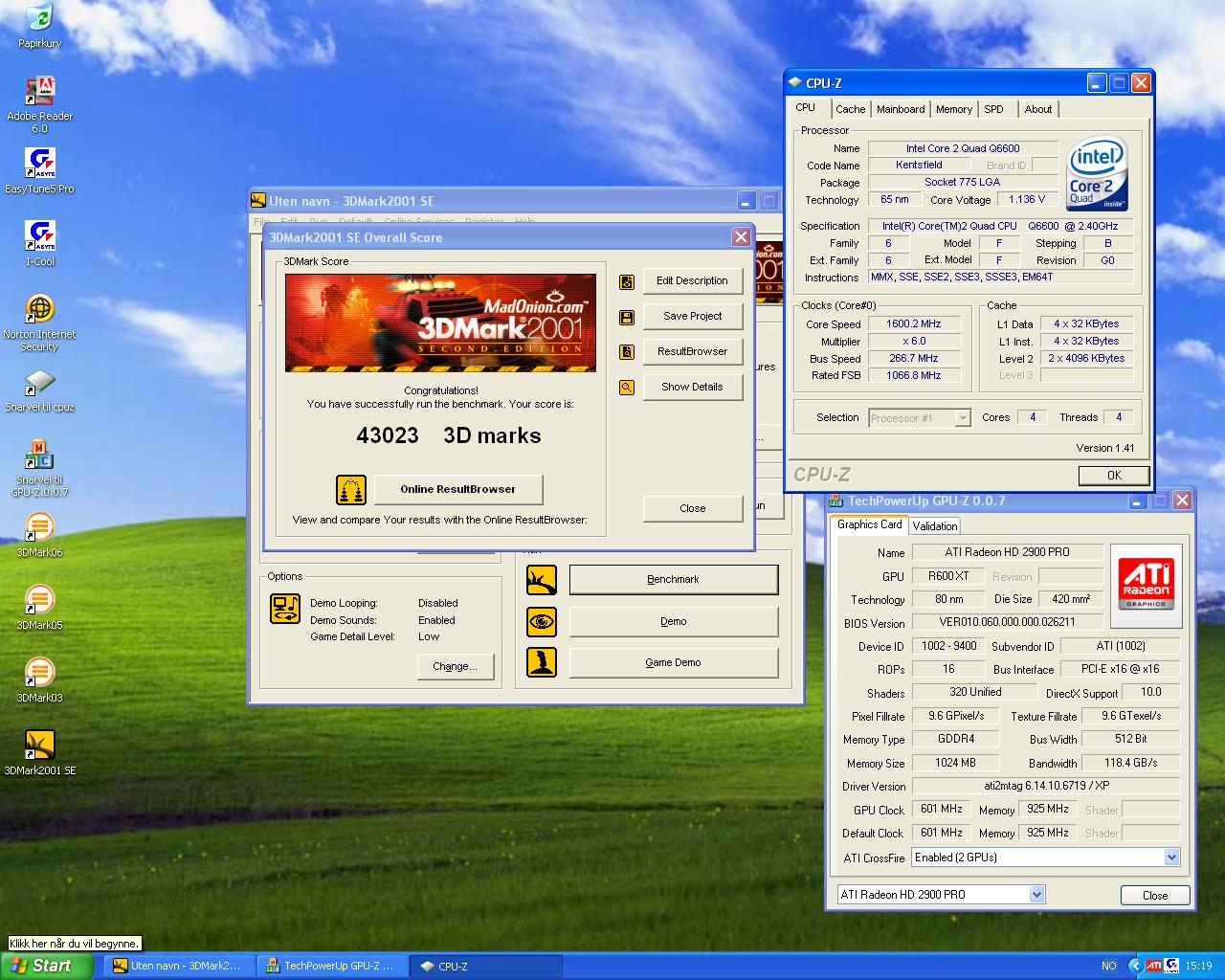The width and height of the screenshot is (1225, 980).
Task: Switch to the Mainboard tab in CPU-Z
Action: coord(901,109)
